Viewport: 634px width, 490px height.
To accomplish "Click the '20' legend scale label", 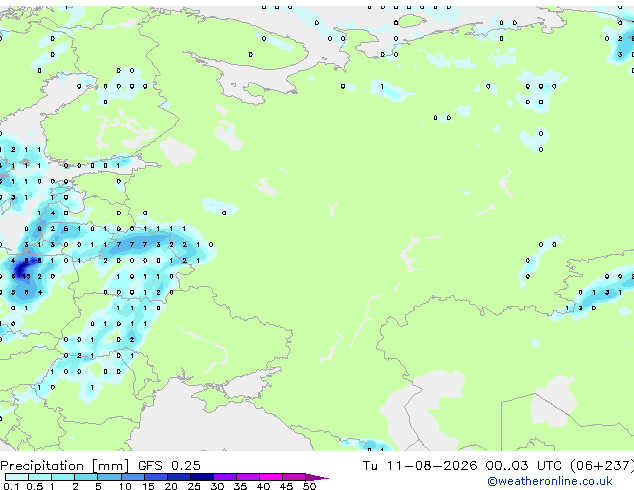I will [171, 486].
